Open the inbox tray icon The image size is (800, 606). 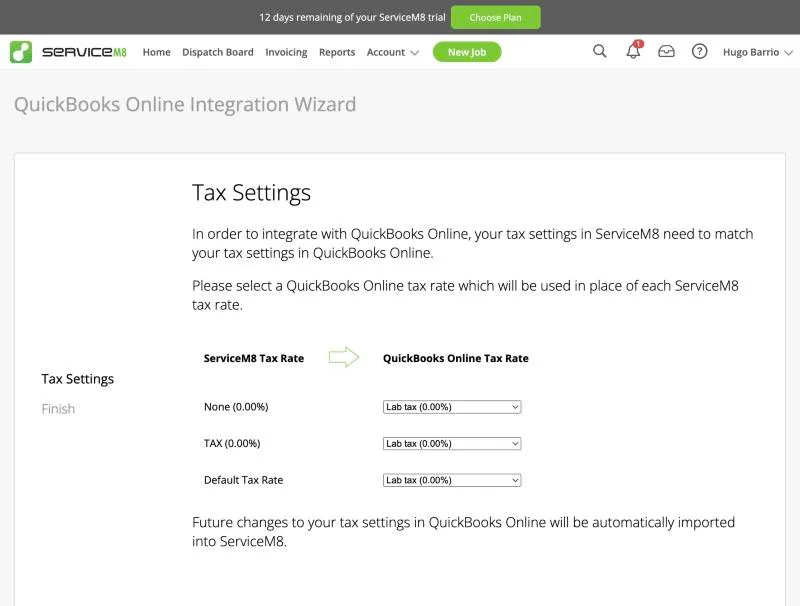(666, 52)
